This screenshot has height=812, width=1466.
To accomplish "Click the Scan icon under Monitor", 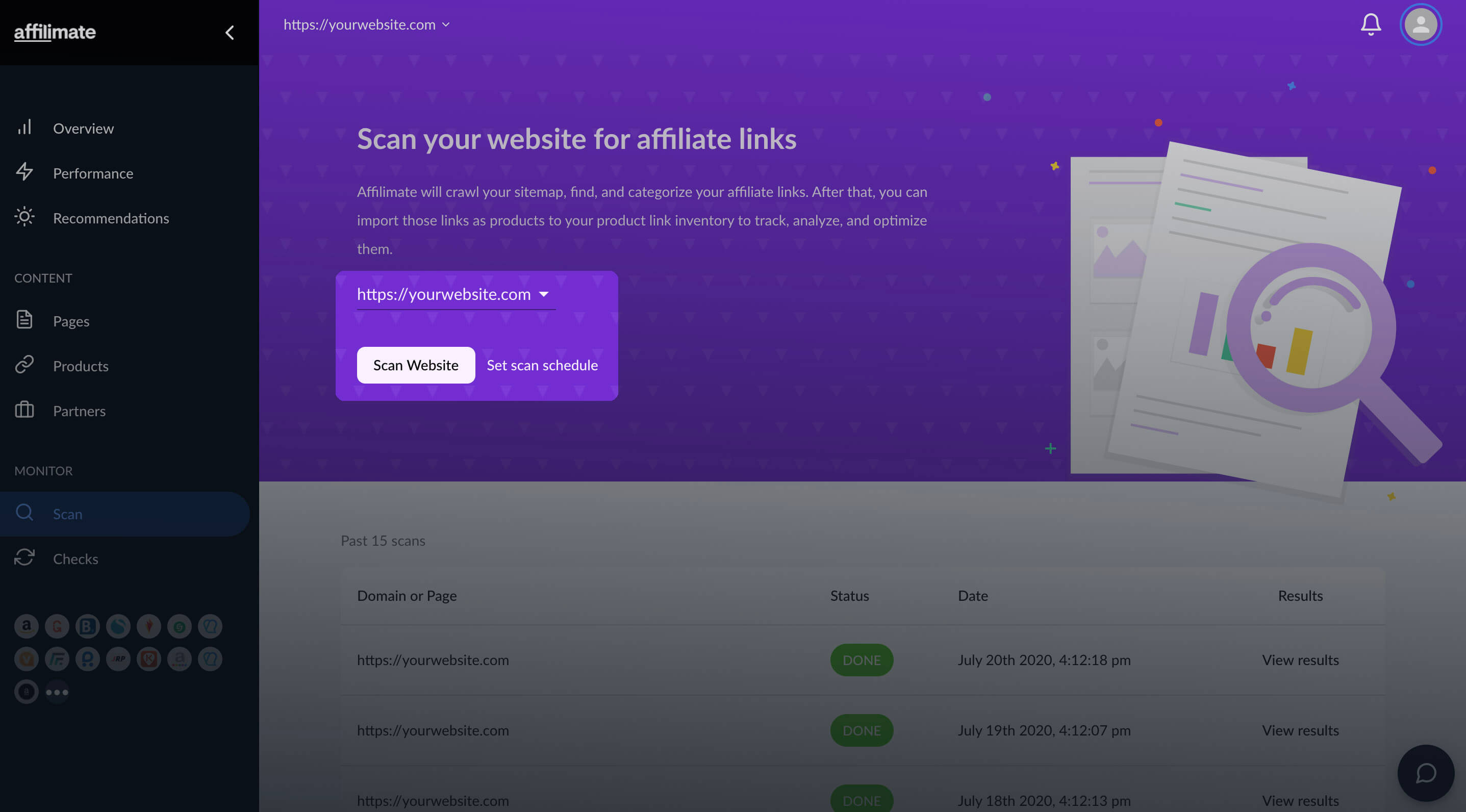I will click(x=24, y=513).
